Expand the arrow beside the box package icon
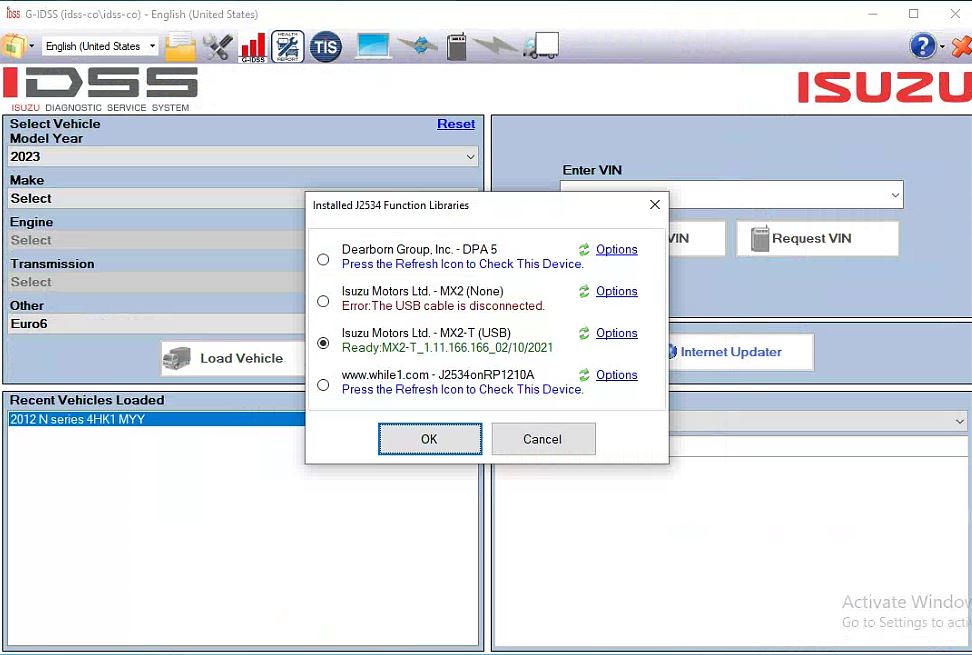Screen dimensions: 972x655 coord(32,46)
